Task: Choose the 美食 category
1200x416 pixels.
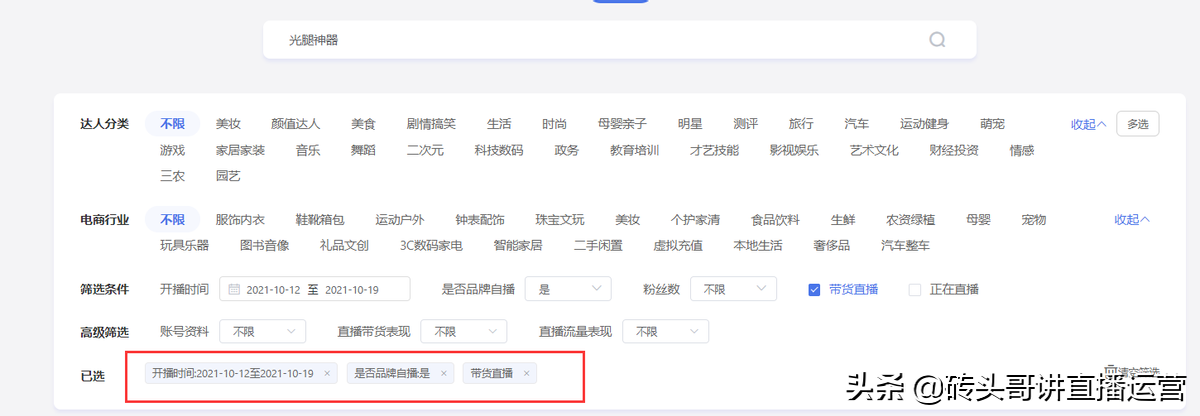Action: (363, 124)
